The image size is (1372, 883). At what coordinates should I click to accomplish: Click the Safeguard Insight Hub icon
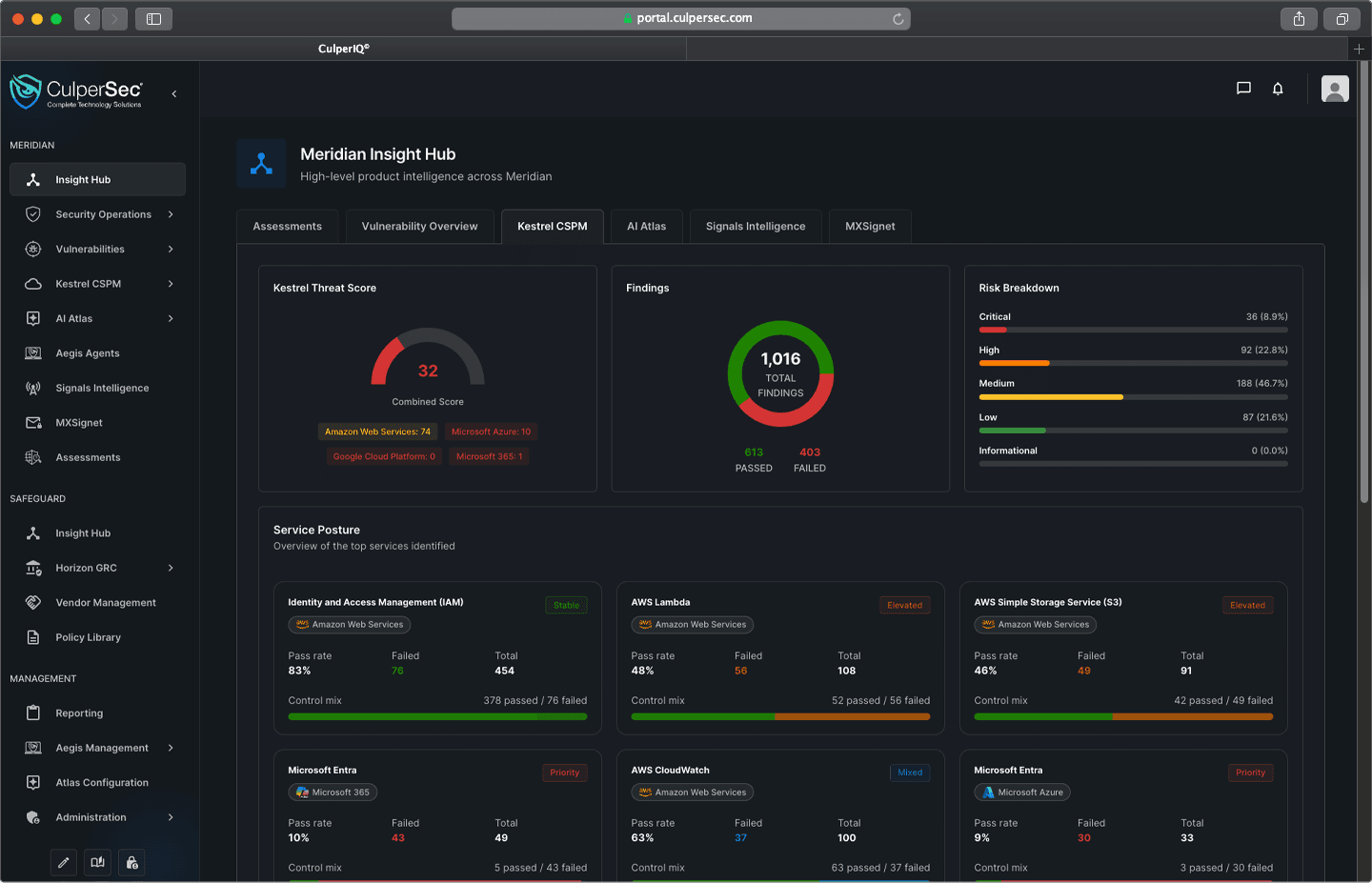[x=33, y=533]
